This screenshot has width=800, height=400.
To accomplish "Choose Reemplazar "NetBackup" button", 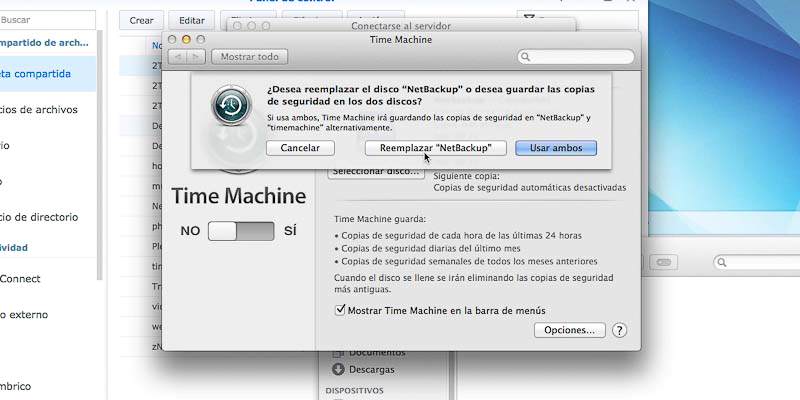I will pos(436,148).
